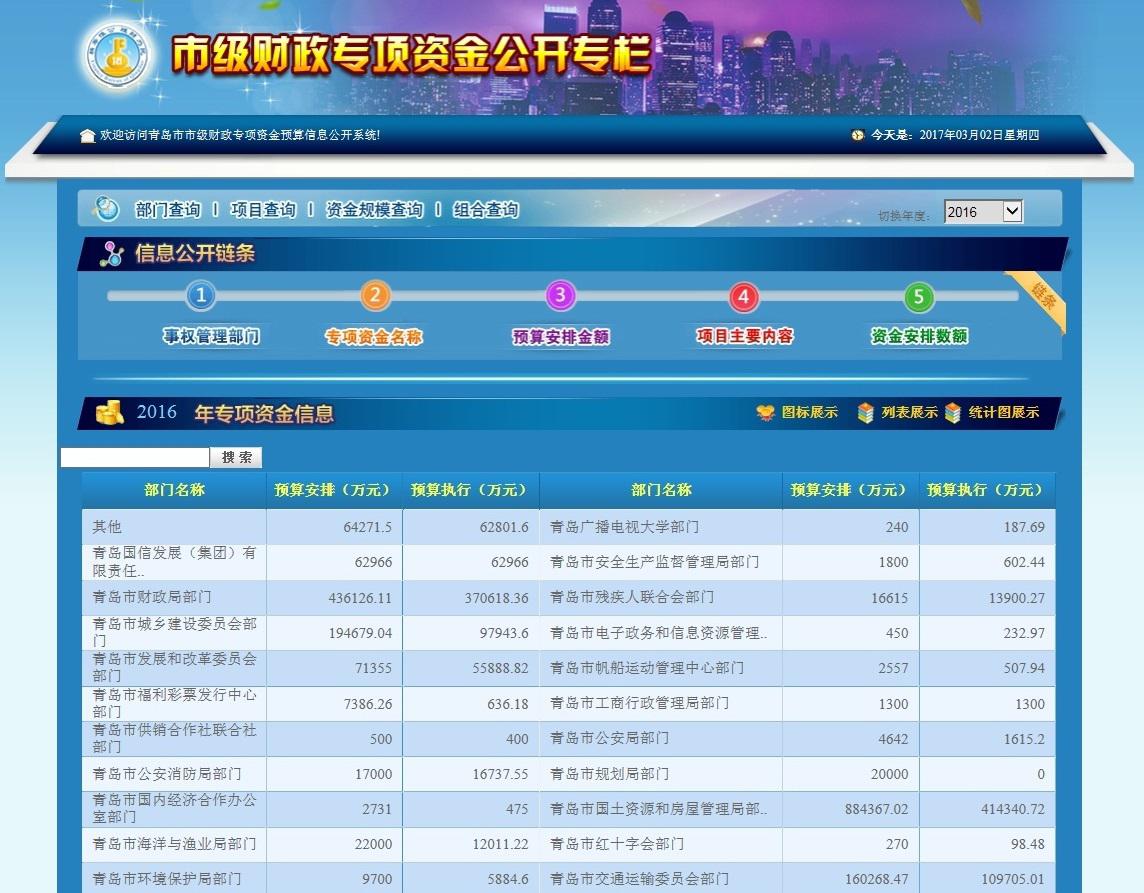Viewport: 1144px width, 893px height.
Task: Click the 图标展示 trophy icon
Action: (x=766, y=413)
